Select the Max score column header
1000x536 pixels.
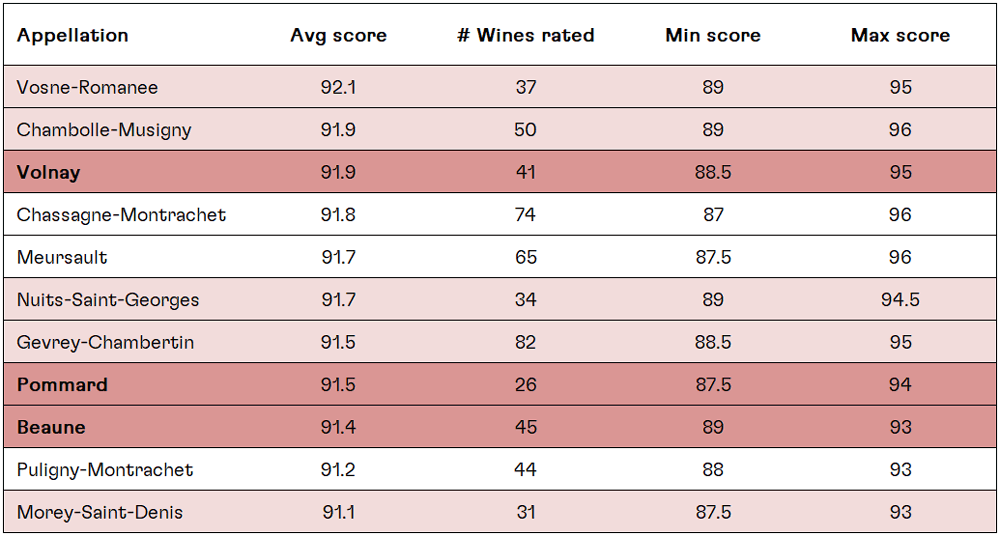900,36
